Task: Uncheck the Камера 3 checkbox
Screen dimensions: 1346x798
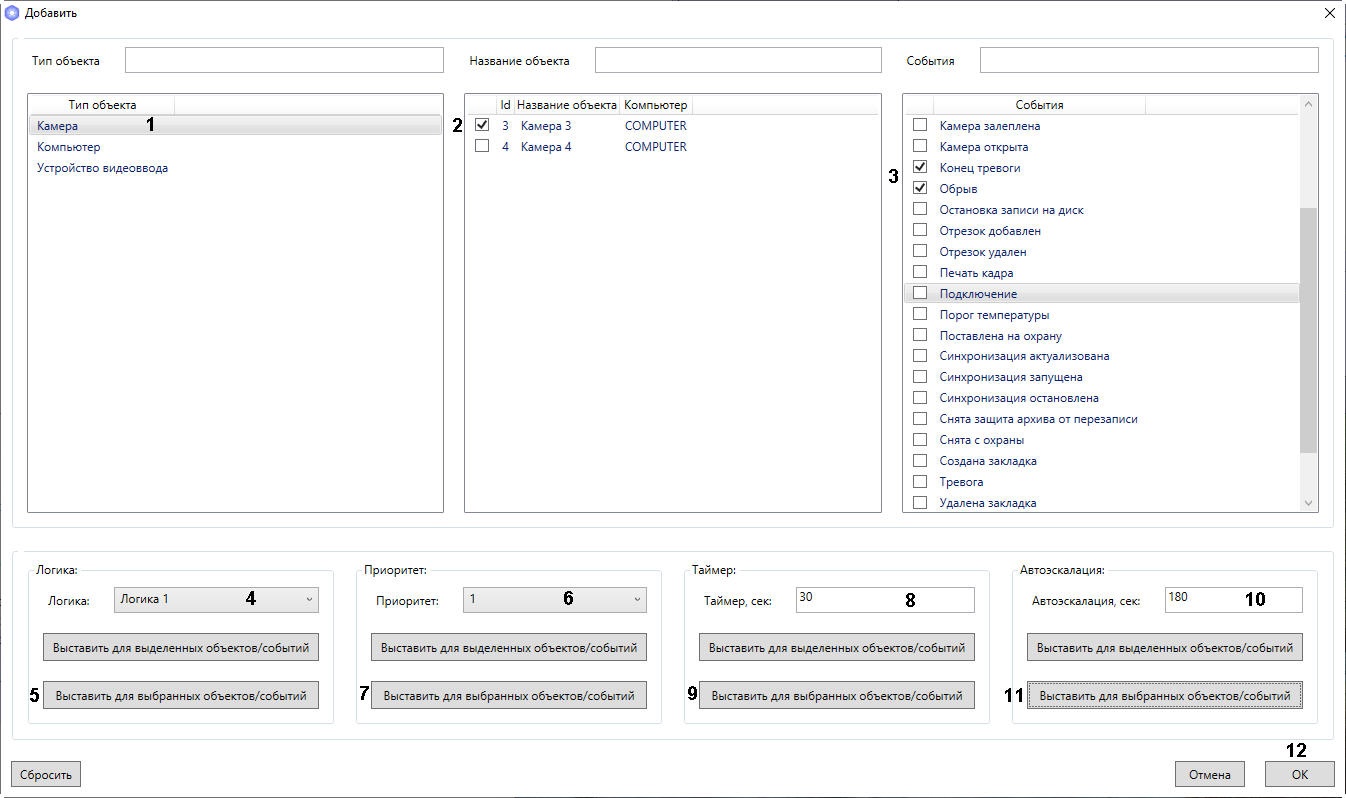Action: pyautogui.click(x=482, y=125)
